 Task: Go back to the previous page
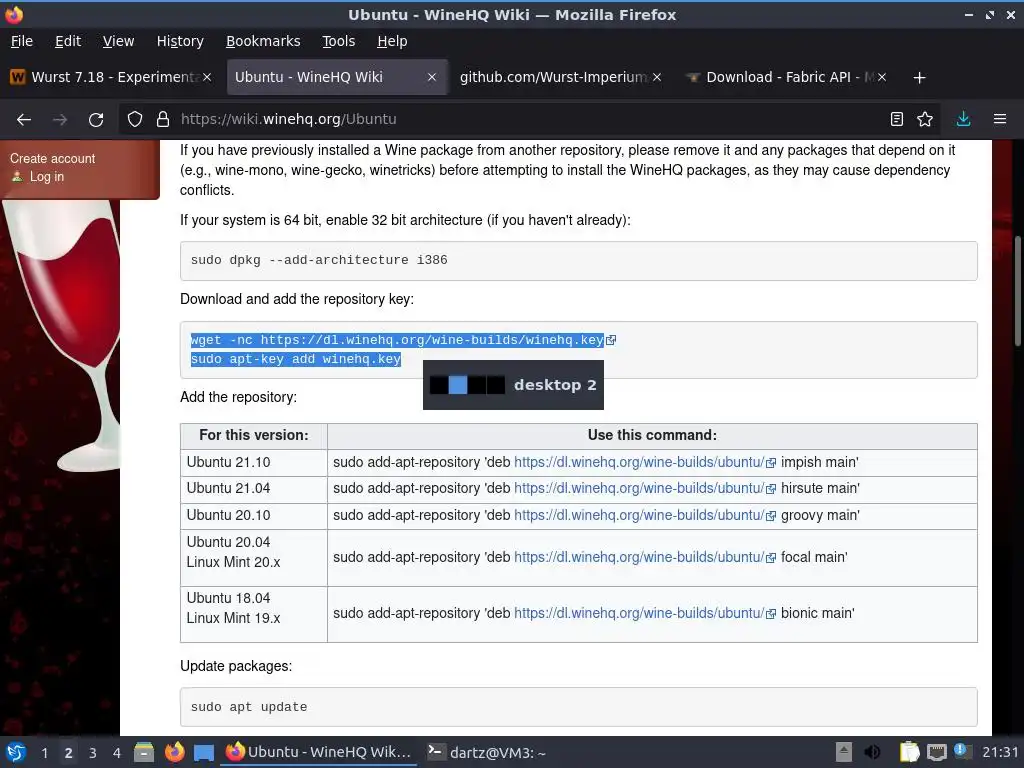click(x=24, y=120)
